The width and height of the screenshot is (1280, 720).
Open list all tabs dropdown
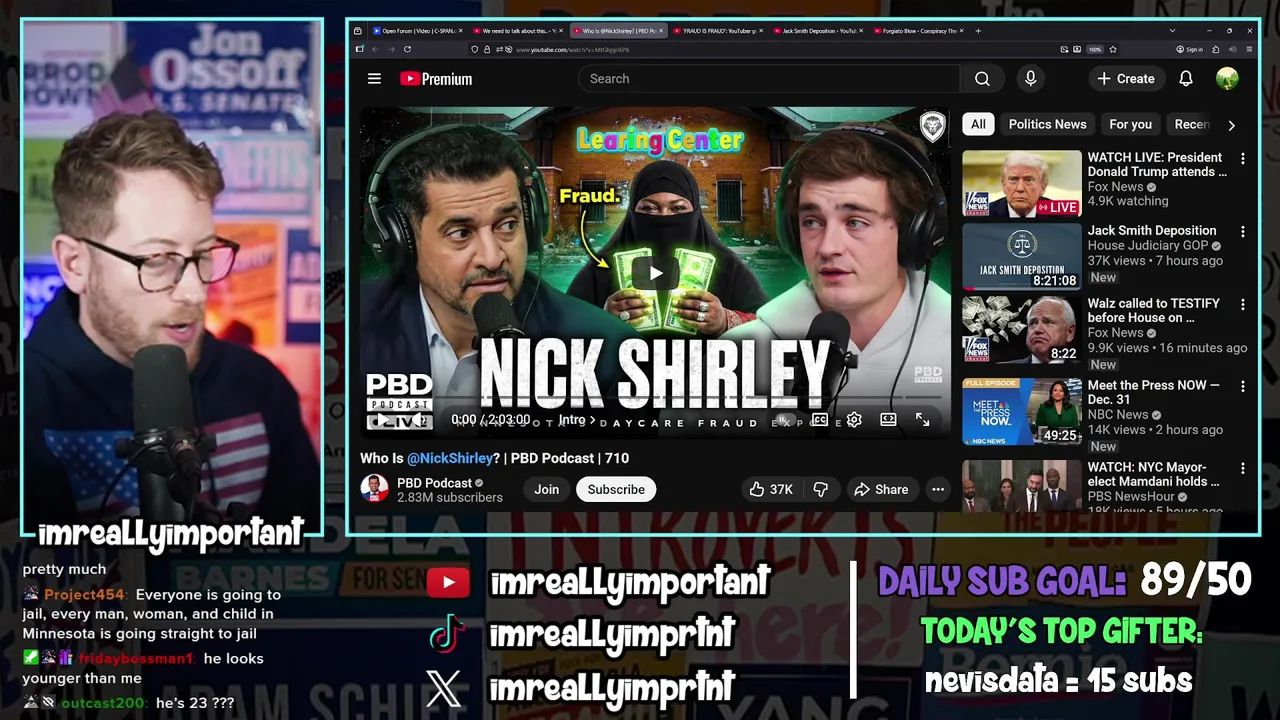click(1172, 31)
